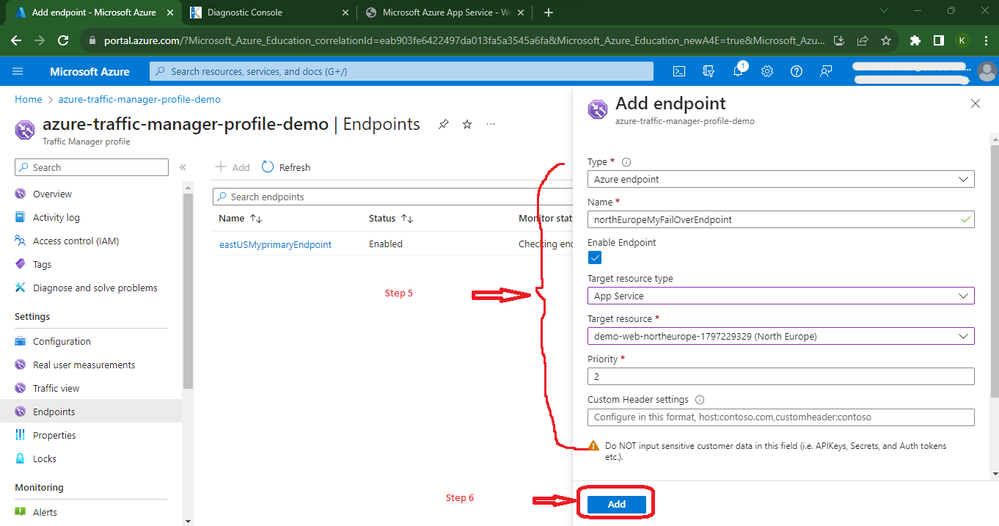Uncheck the Enable Endpoint checkbox
The image size is (999, 526).
tap(595, 257)
